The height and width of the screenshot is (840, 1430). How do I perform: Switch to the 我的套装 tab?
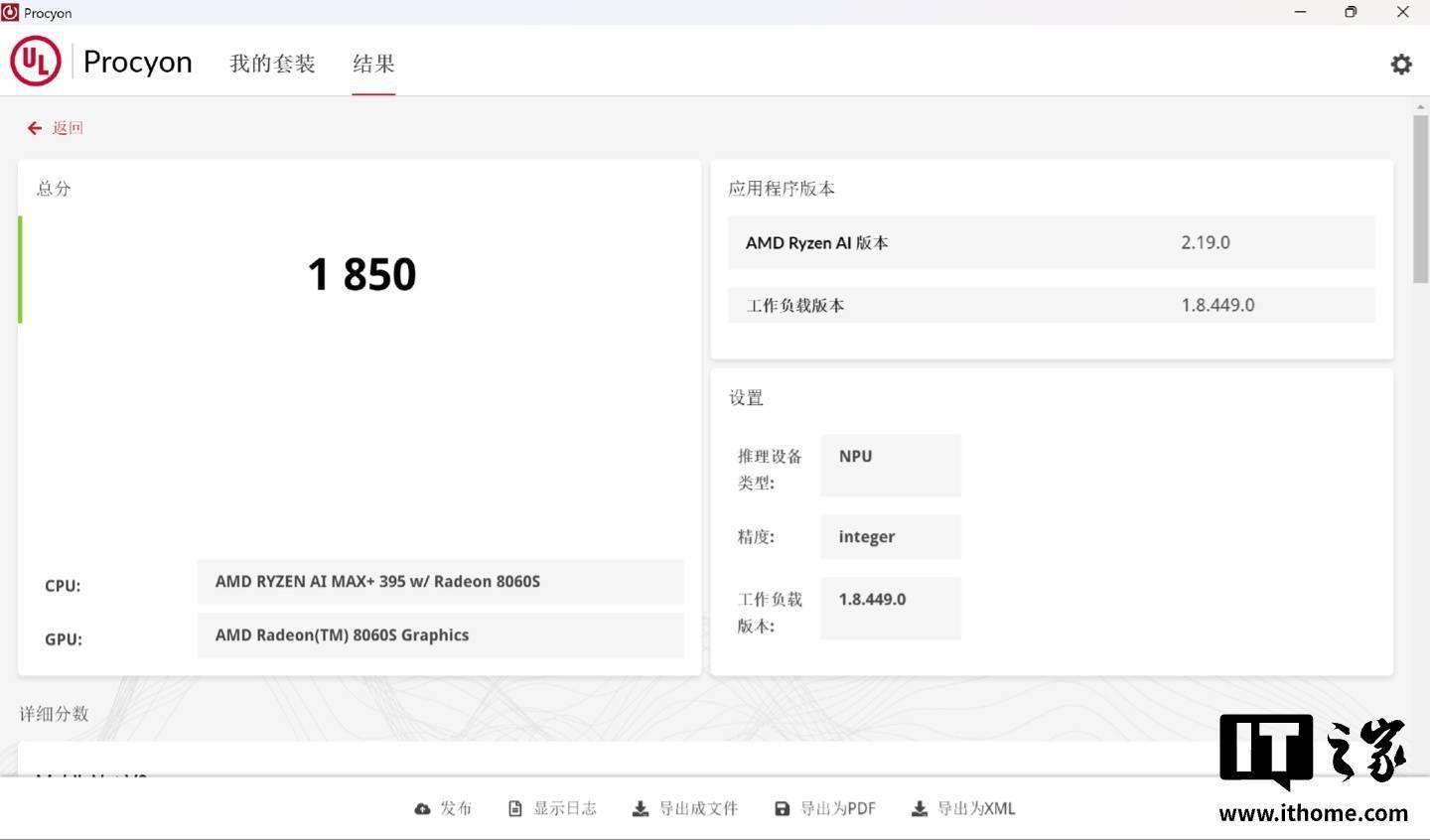coord(272,65)
